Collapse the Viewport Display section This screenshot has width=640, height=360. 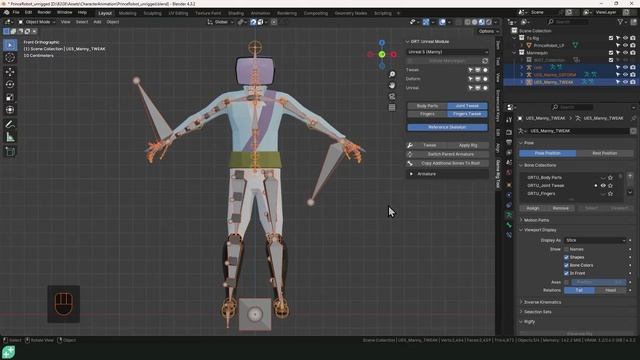[x=539, y=230]
